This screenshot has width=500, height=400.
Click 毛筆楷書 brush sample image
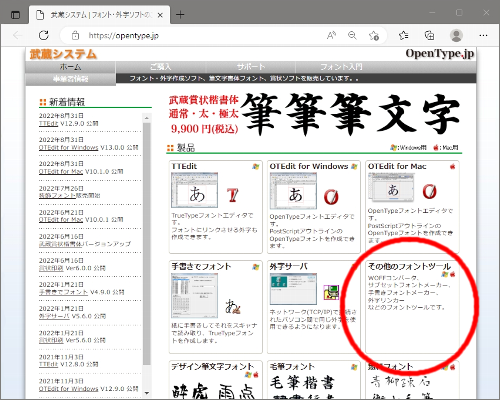[x=302, y=383]
